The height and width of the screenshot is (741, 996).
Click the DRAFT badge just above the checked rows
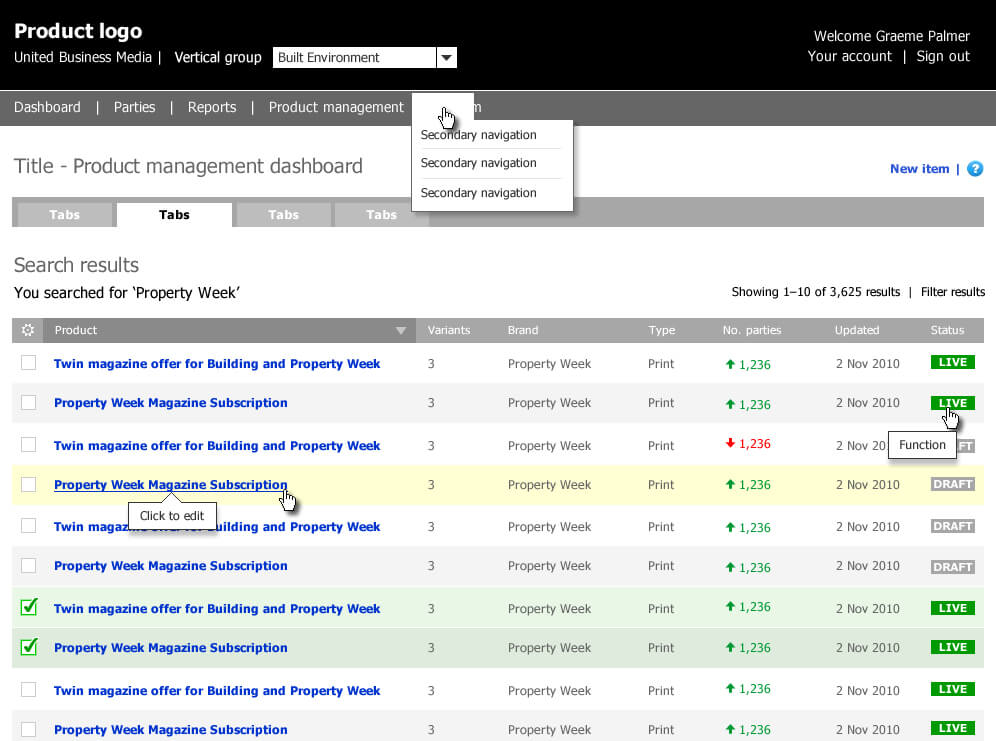952,567
